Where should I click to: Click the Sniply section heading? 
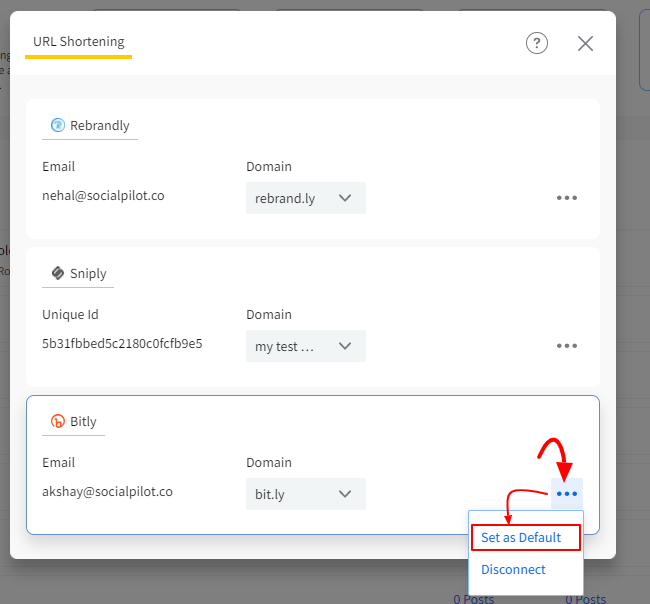pos(88,273)
